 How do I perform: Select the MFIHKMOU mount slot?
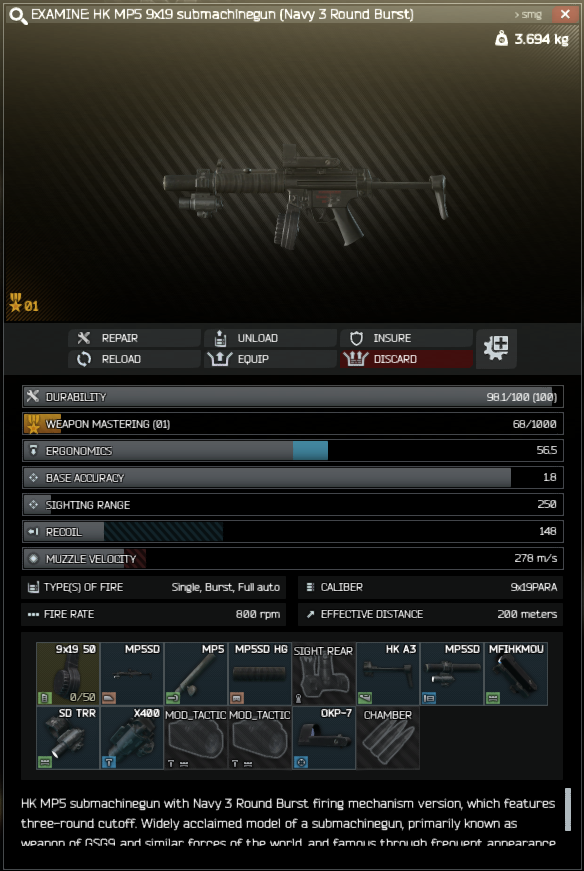point(516,673)
